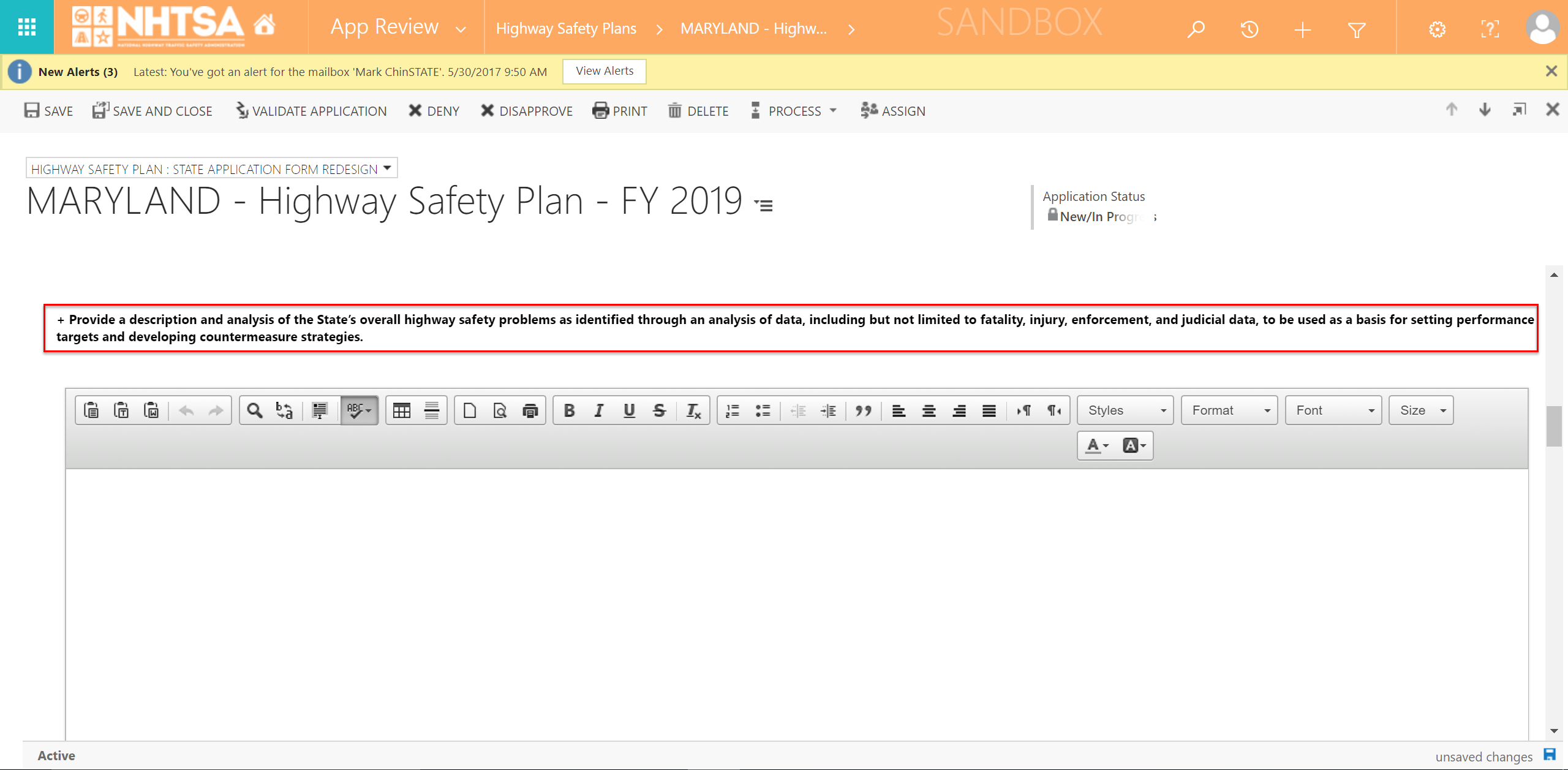Open the advanced find funnel icon
The width and height of the screenshot is (1568, 770).
(x=1357, y=29)
